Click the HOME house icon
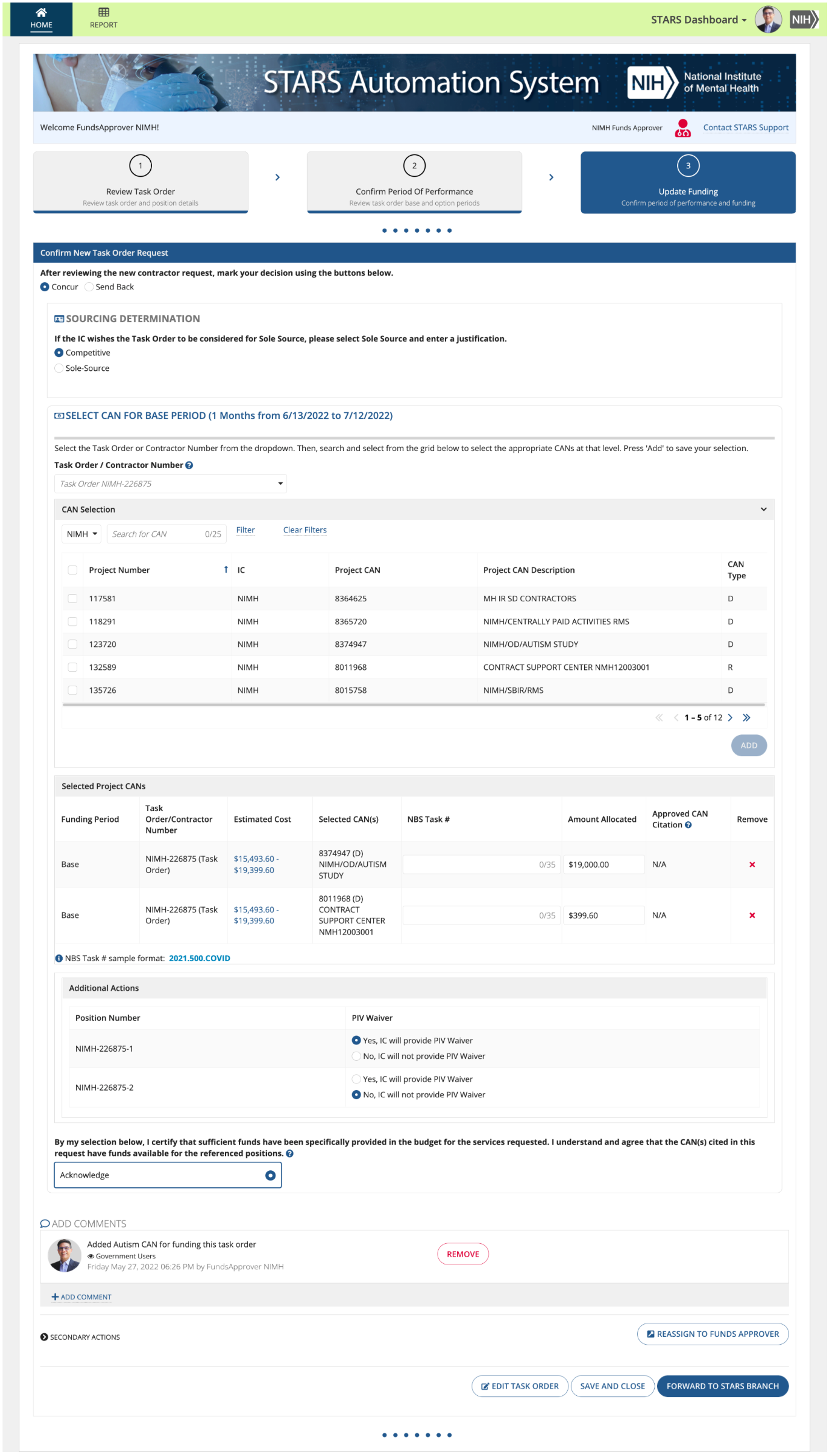Viewport: 833px width, 1456px height. 41,13
